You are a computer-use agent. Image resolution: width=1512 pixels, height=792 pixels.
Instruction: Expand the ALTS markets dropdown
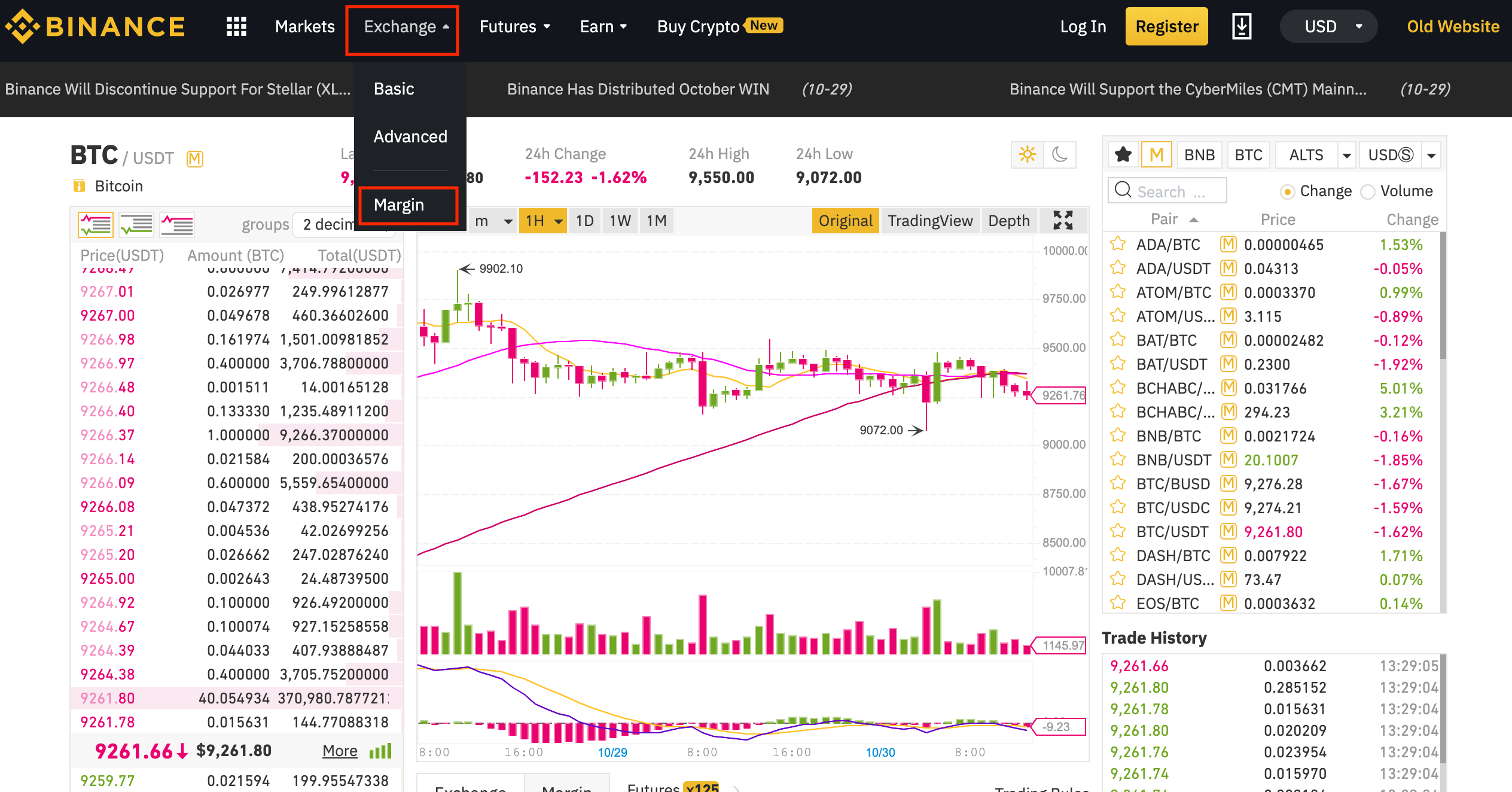[x=1346, y=154]
